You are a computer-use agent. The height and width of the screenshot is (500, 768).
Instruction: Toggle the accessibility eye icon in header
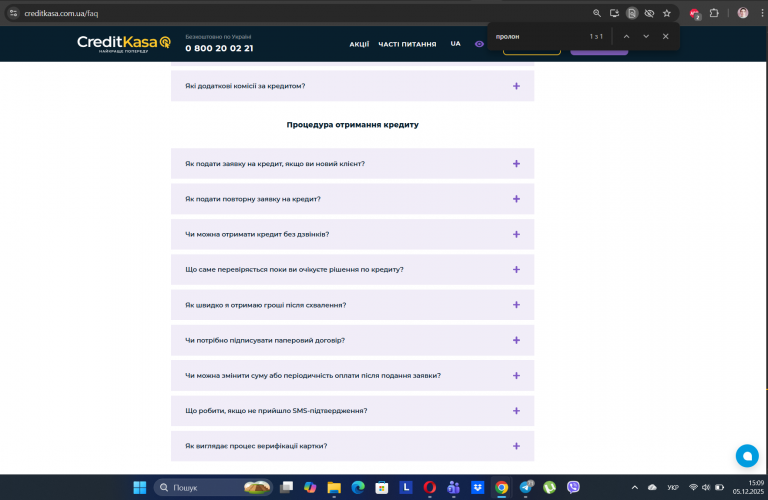click(479, 44)
